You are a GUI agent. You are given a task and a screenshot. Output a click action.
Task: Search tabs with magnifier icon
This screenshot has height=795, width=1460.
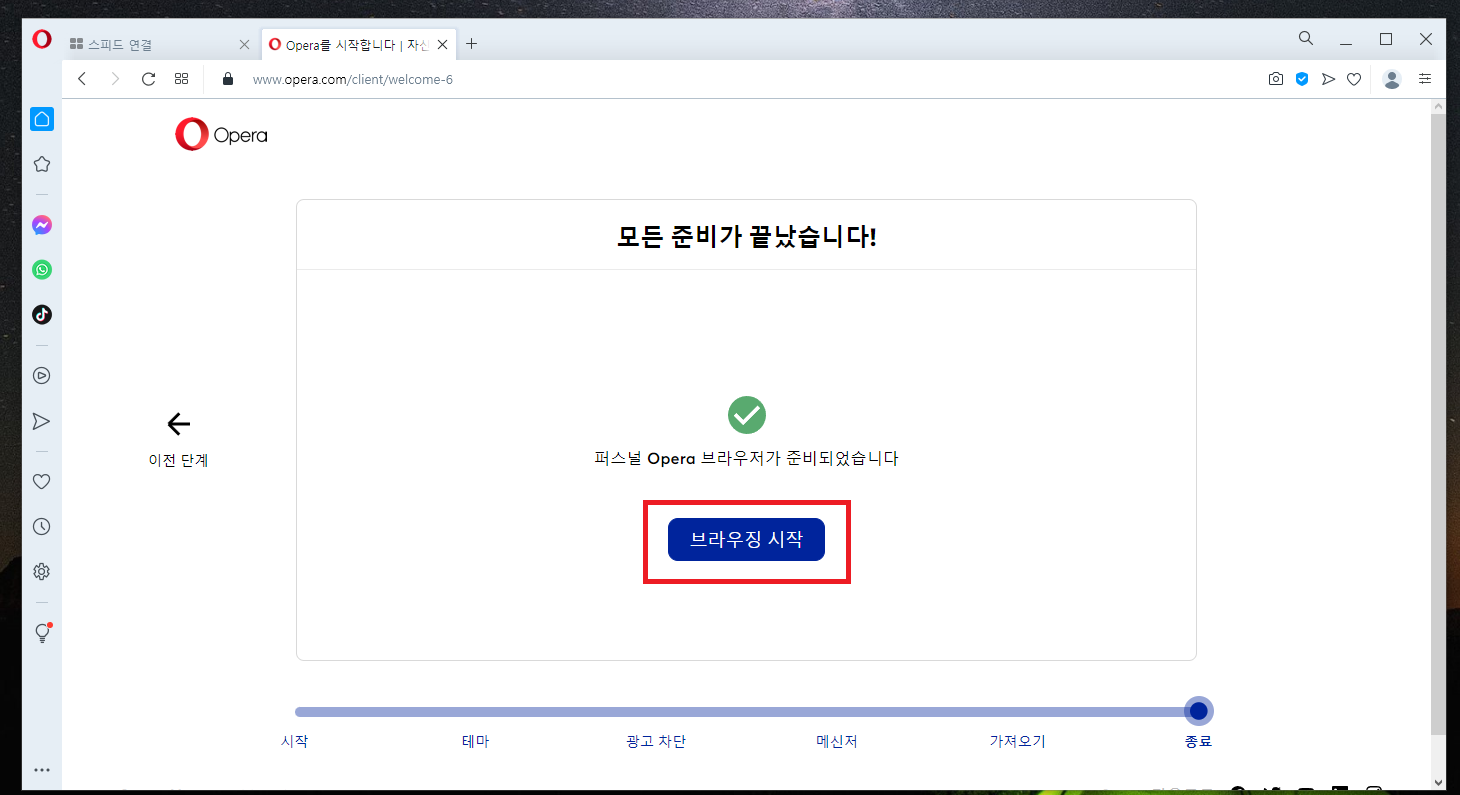pos(1306,38)
